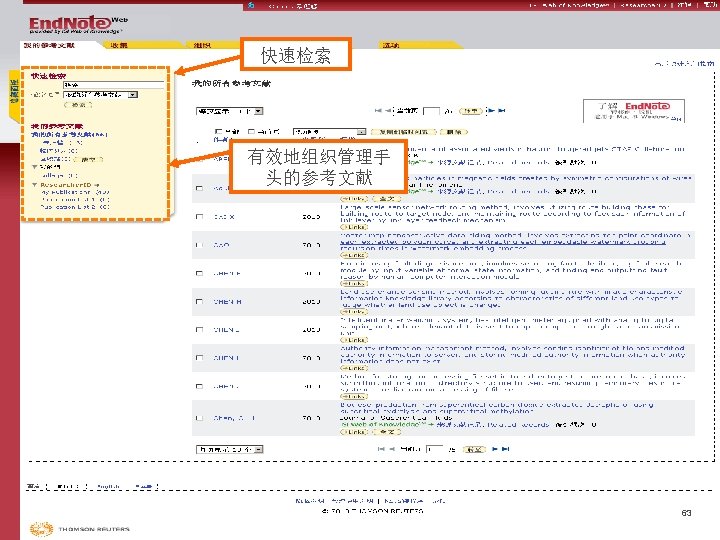Open the Large scale sensor network routing title
The image size is (720, 540).
512,214
